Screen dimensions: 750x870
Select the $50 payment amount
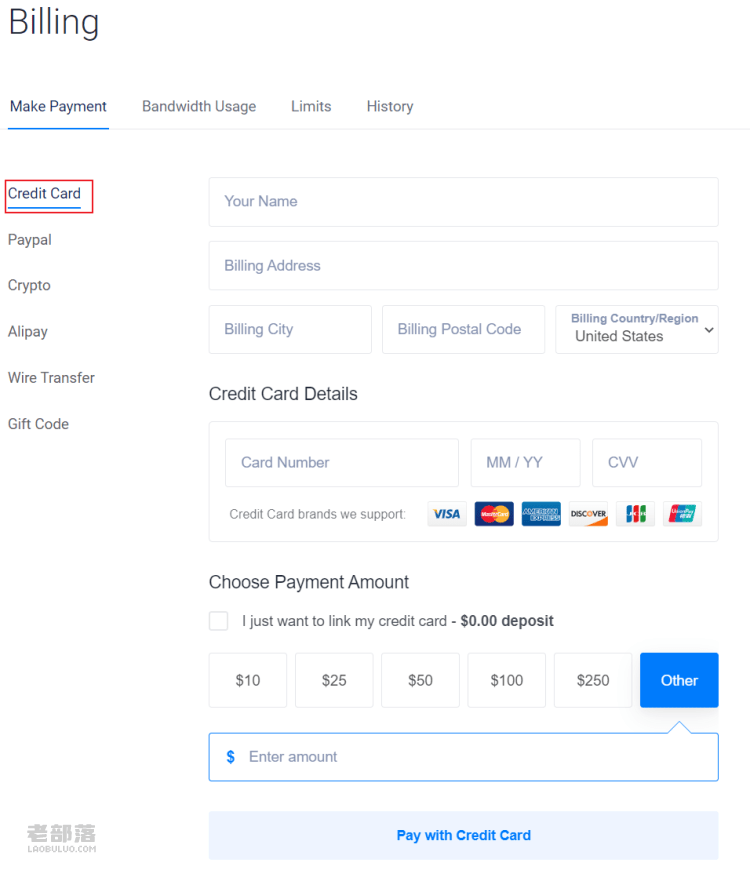(x=420, y=680)
